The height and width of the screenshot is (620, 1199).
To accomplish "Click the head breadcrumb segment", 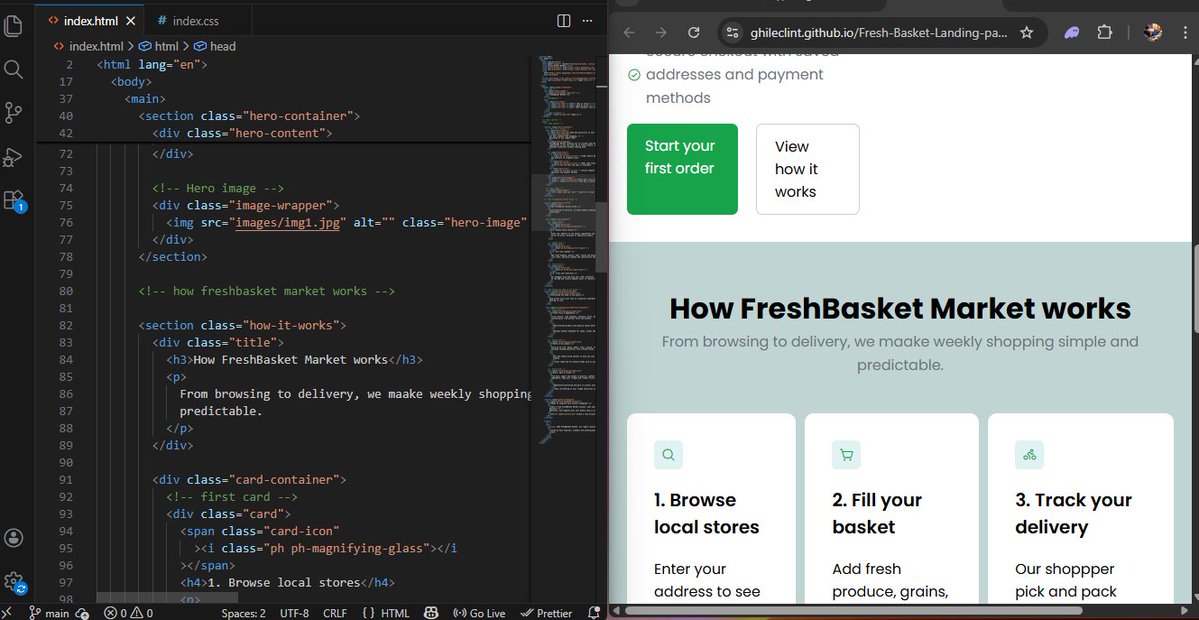I will click(x=215, y=46).
